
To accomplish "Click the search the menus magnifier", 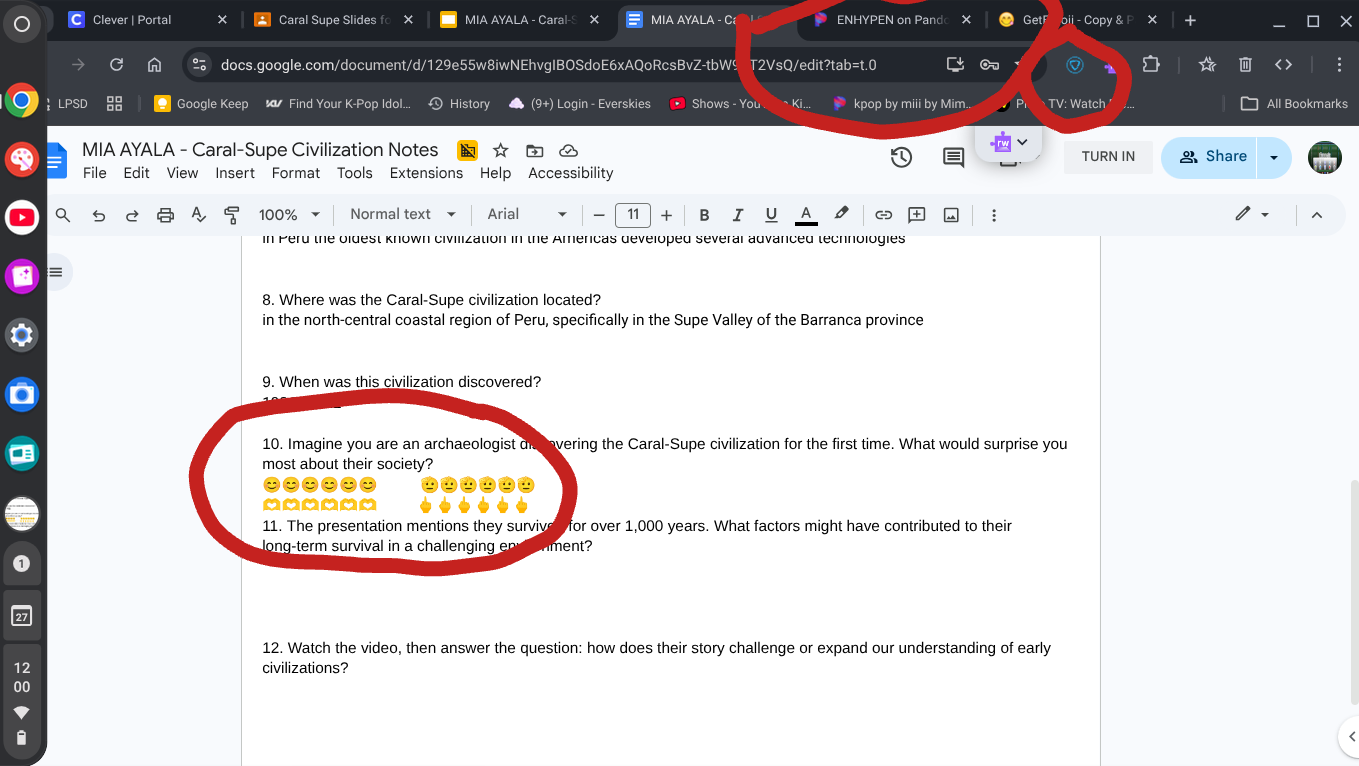I will pyautogui.click(x=63, y=214).
